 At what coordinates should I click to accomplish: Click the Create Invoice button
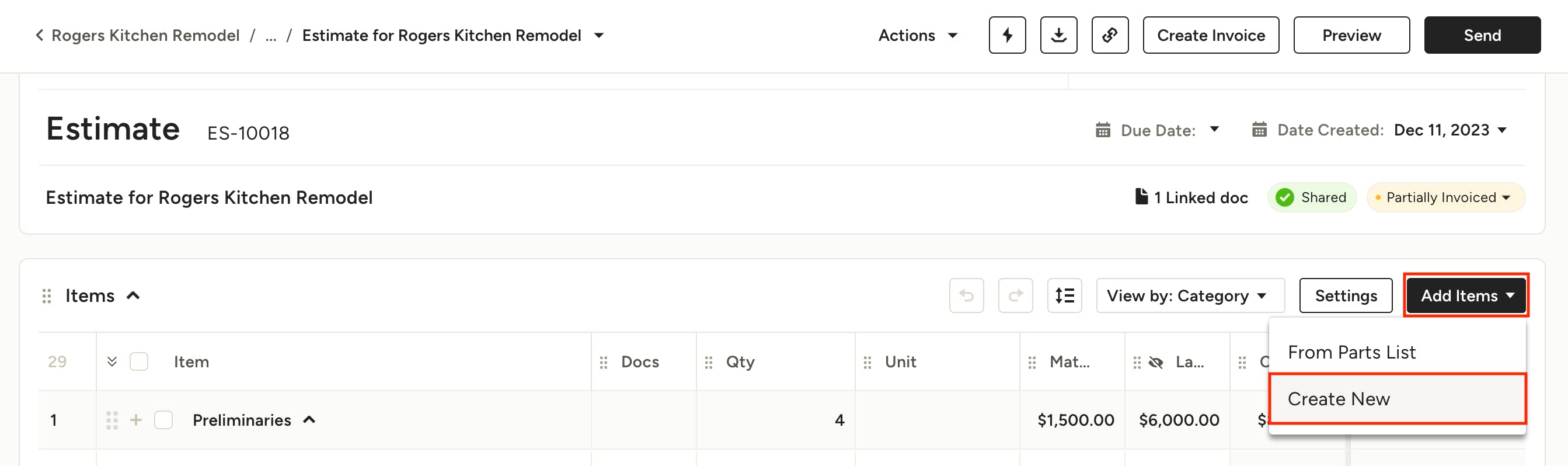pyautogui.click(x=1210, y=36)
